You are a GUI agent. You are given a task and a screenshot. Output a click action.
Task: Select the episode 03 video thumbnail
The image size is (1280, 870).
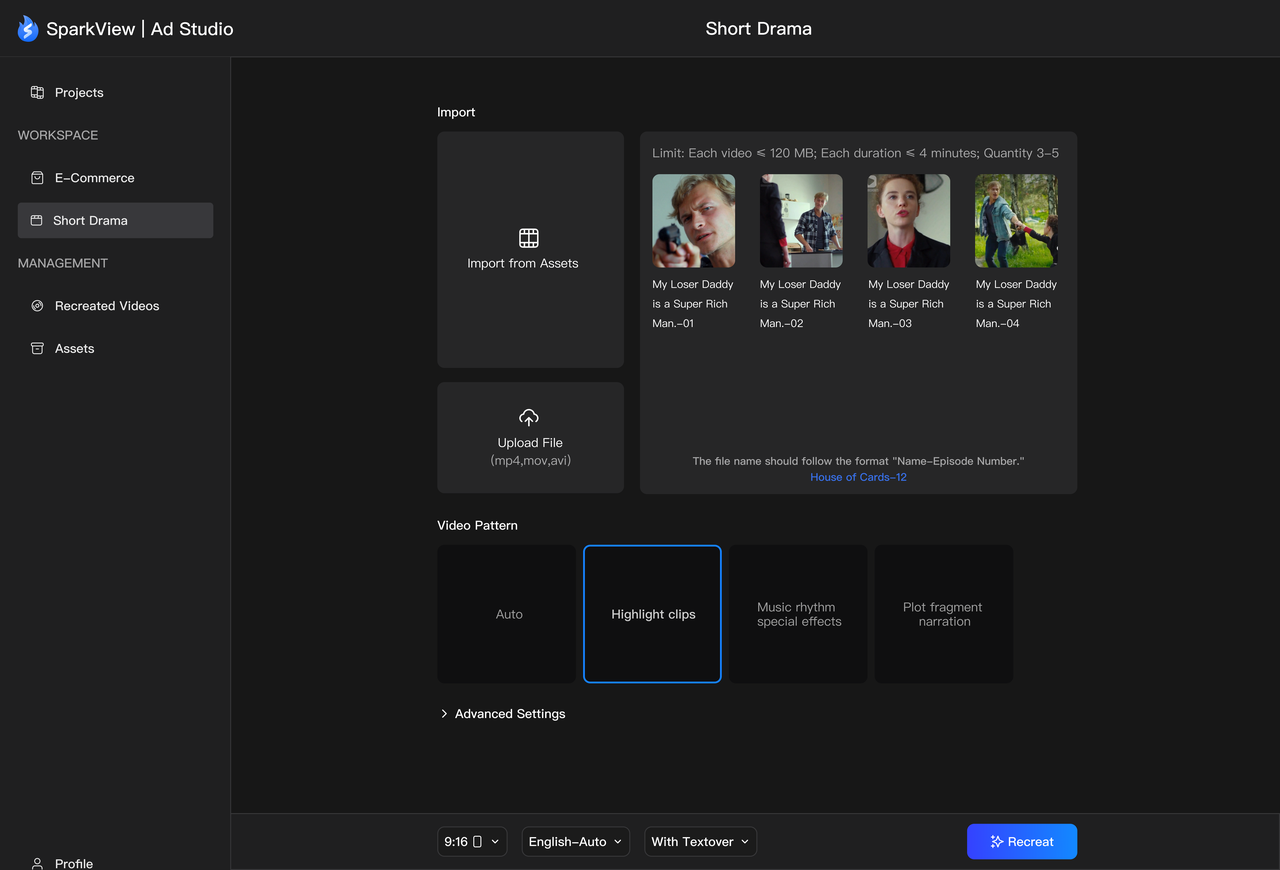point(908,221)
